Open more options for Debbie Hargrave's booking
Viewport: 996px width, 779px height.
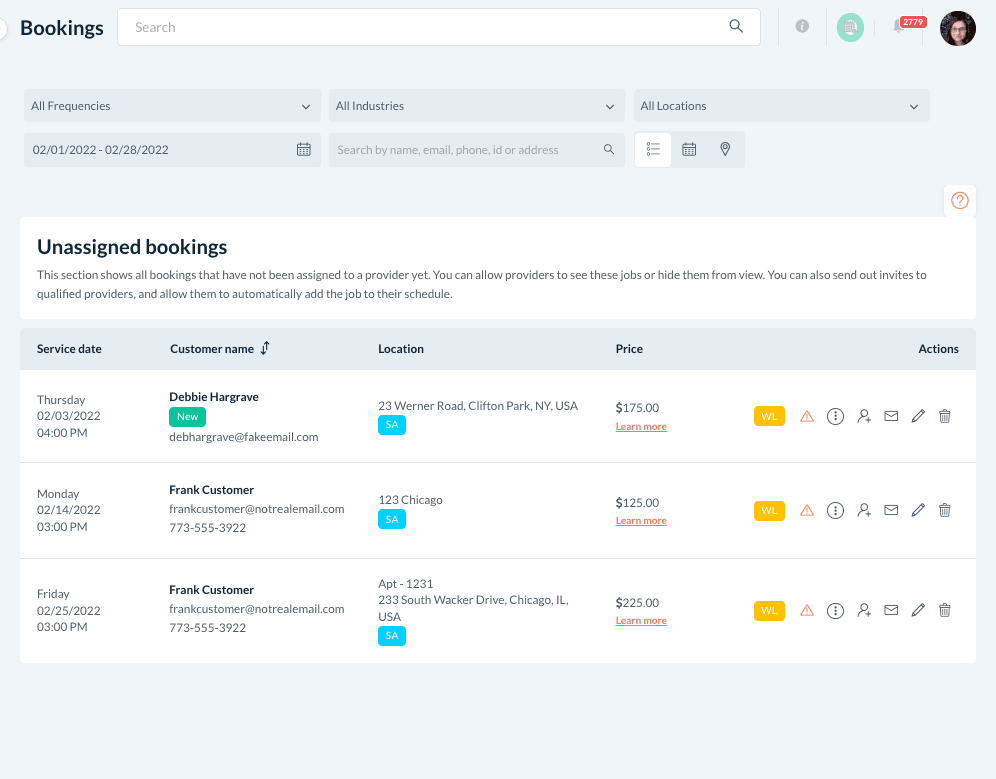point(836,416)
